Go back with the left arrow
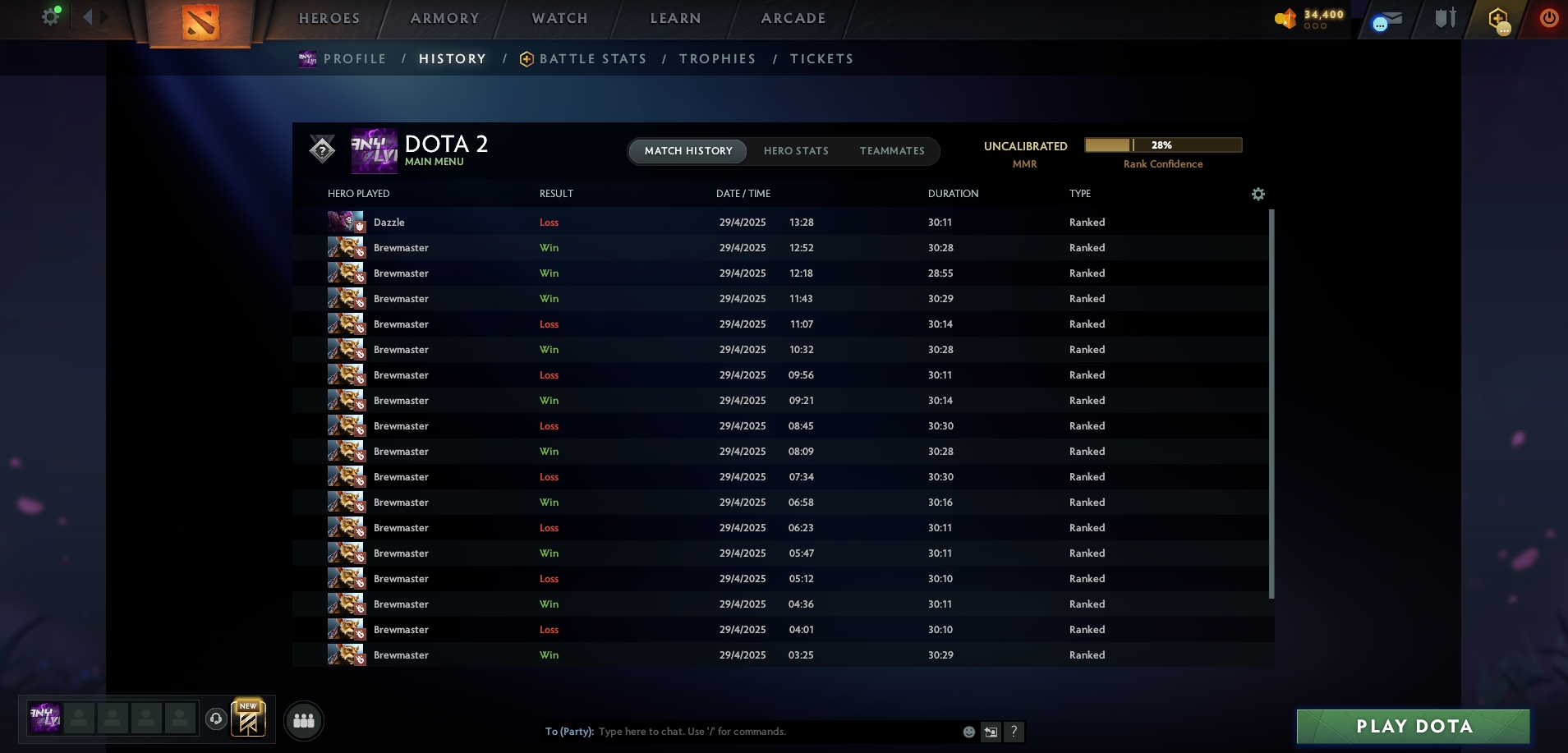The height and width of the screenshot is (753, 1568). tap(88, 16)
